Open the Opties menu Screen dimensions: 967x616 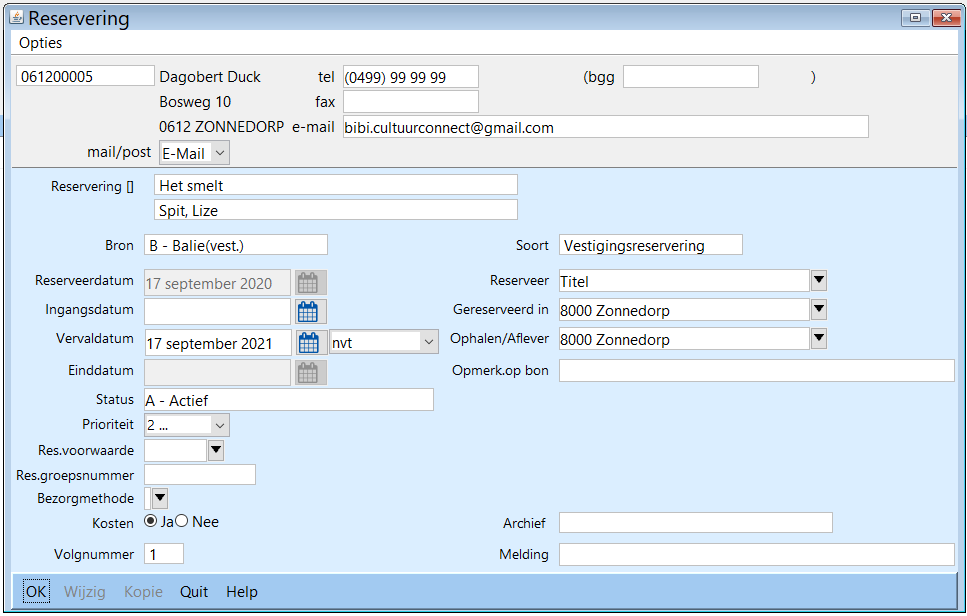41,43
